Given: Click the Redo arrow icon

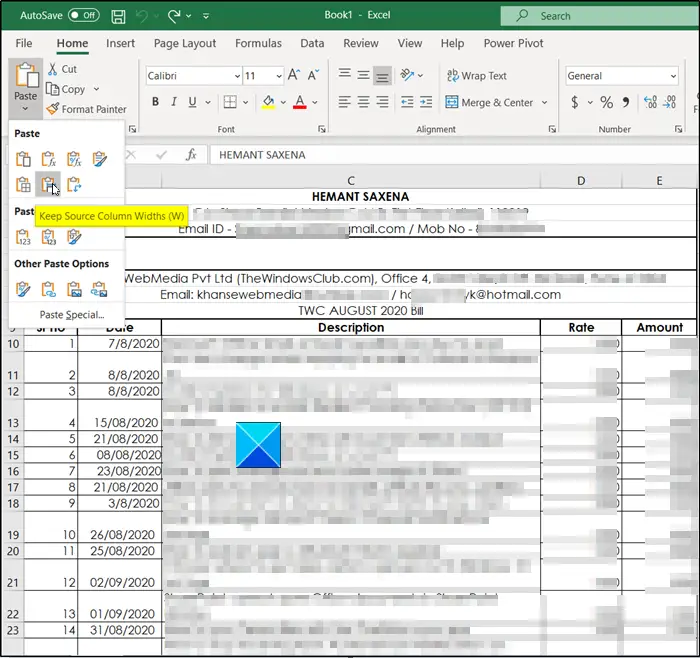Looking at the screenshot, I should coord(174,16).
